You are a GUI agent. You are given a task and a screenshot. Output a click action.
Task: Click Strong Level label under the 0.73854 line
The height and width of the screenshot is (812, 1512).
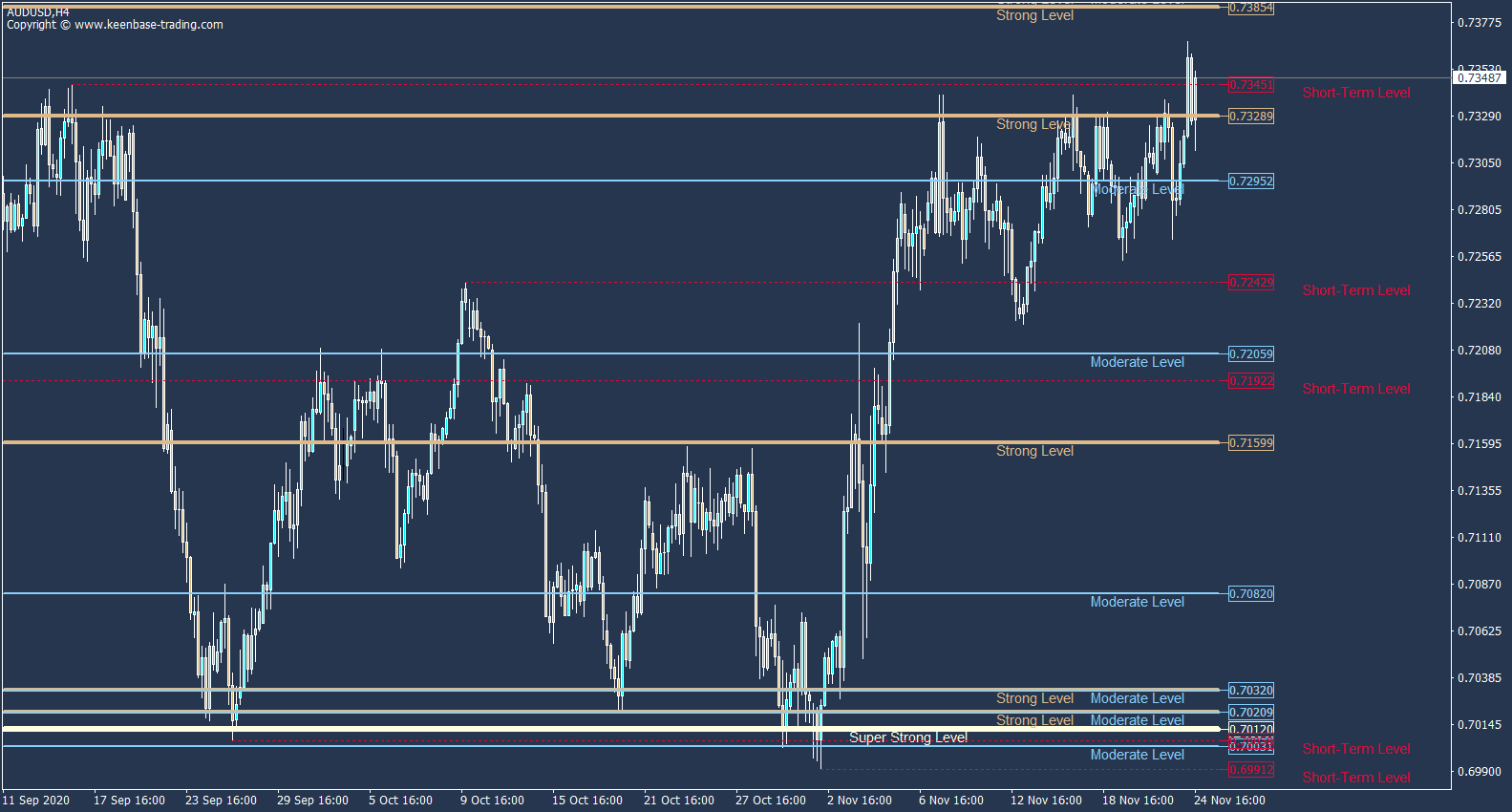tap(1034, 15)
